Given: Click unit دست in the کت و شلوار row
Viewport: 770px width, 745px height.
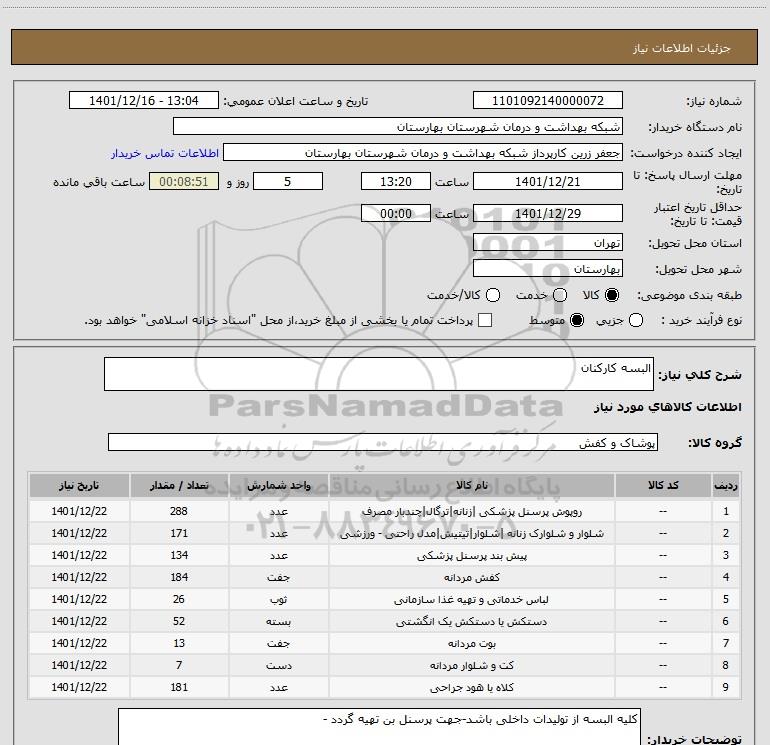Looking at the screenshot, I should [278, 665].
